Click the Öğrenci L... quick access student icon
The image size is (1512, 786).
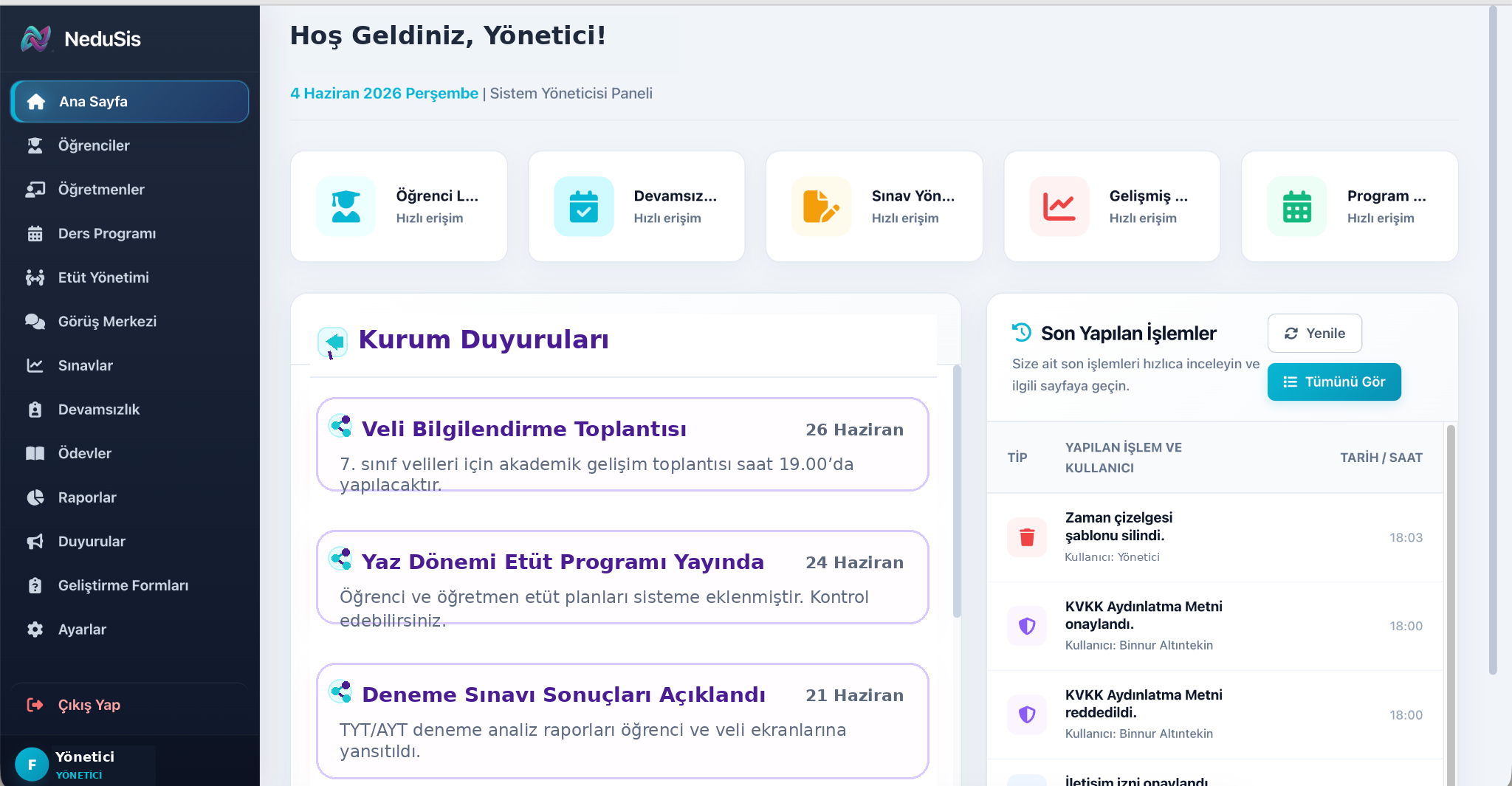coord(346,207)
